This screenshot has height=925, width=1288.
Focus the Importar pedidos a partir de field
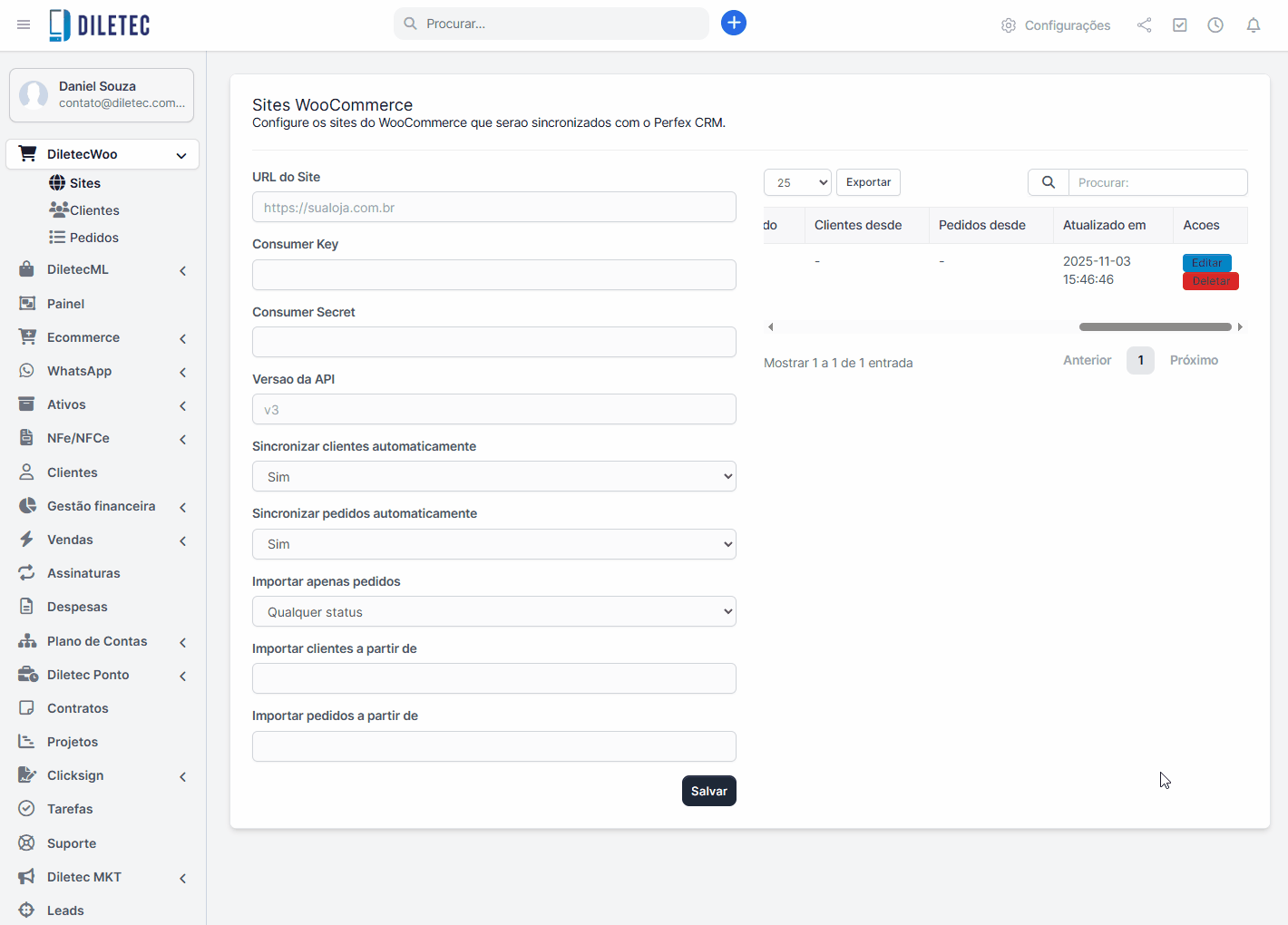click(x=494, y=746)
